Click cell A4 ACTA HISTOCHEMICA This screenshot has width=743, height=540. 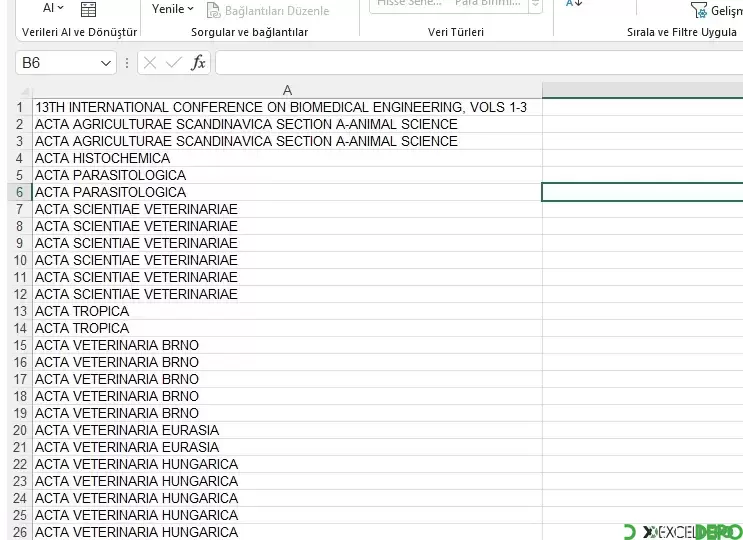click(x=287, y=158)
